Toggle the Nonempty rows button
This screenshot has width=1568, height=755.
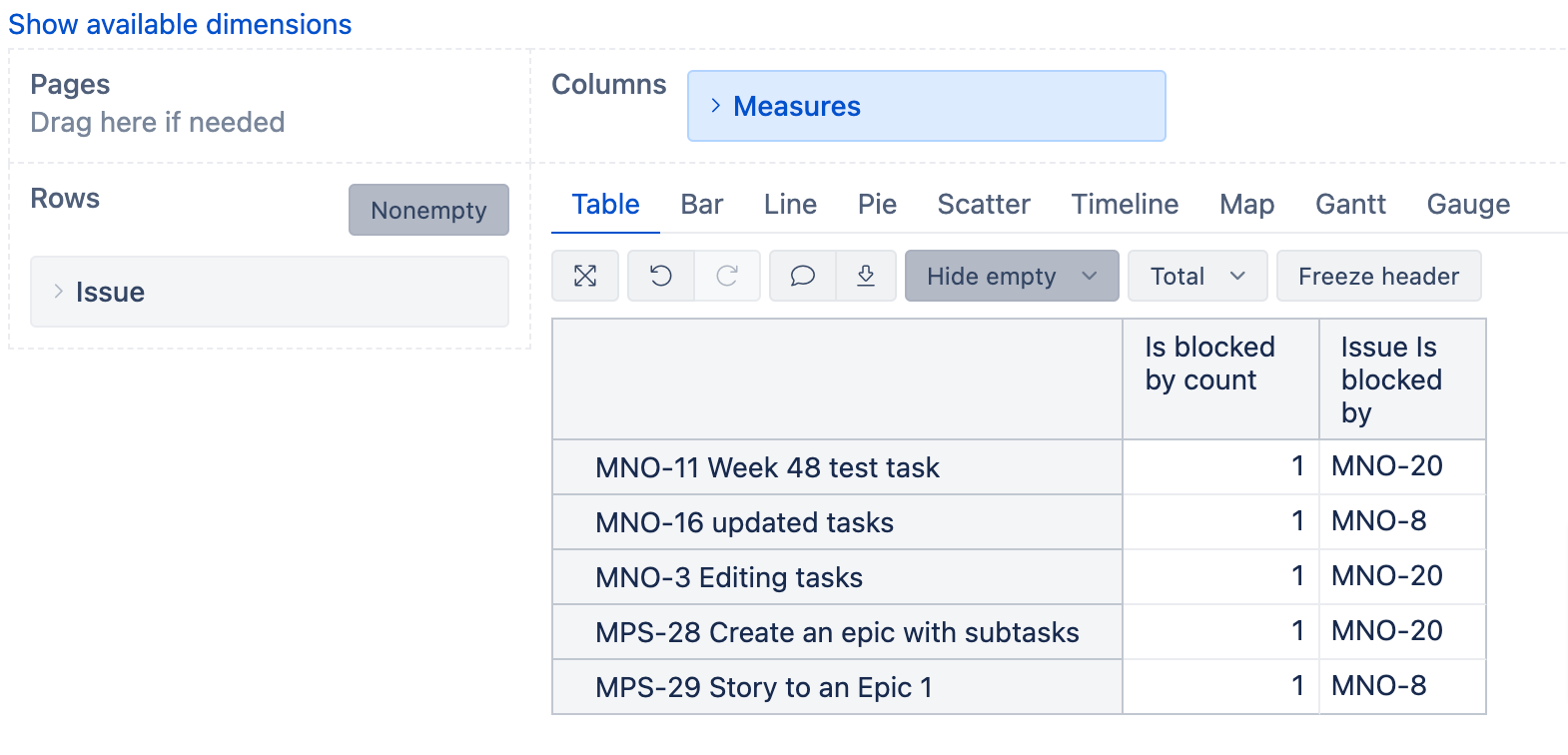[x=428, y=210]
